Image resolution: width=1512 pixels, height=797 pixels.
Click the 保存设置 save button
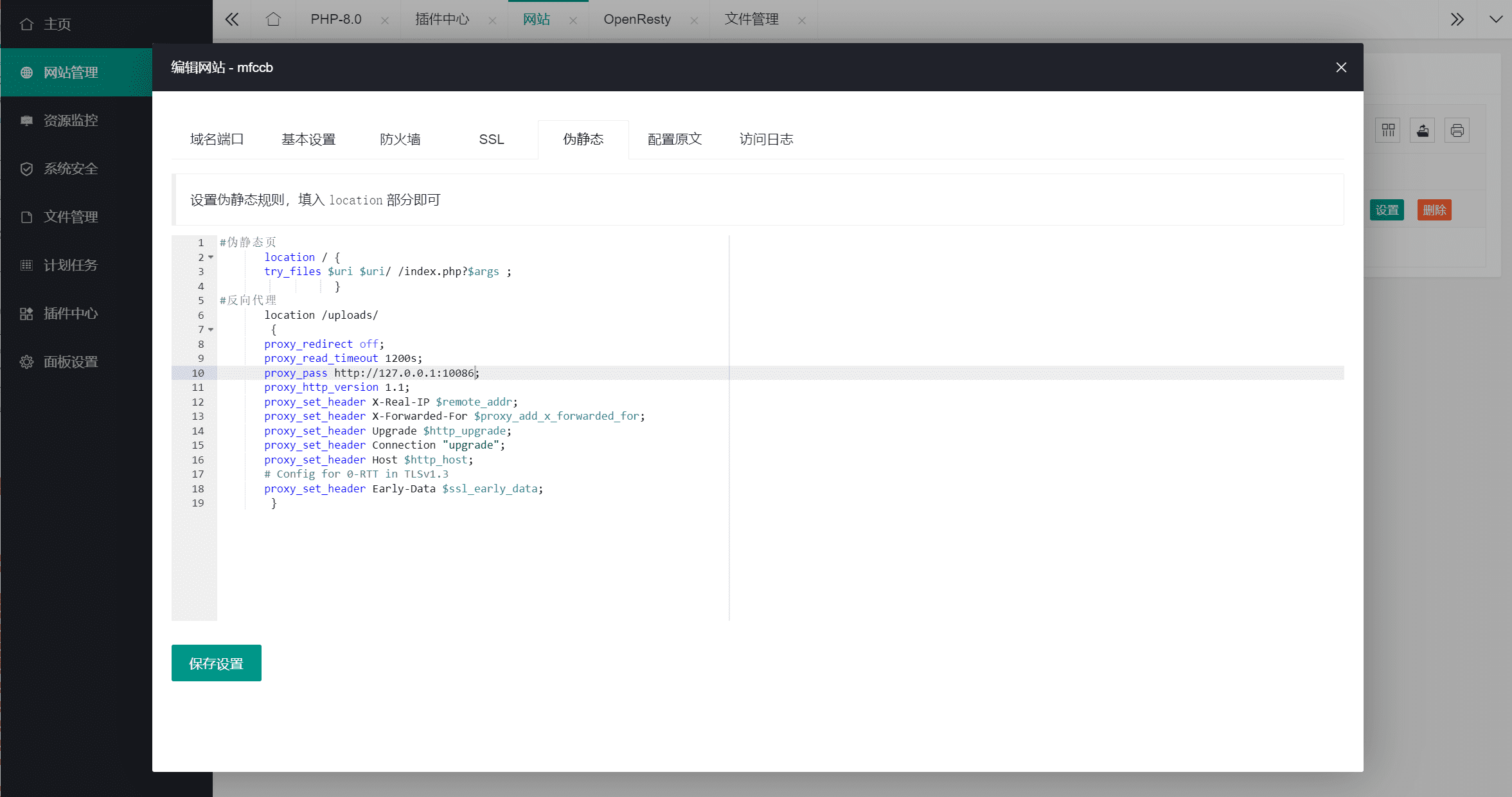(216, 663)
